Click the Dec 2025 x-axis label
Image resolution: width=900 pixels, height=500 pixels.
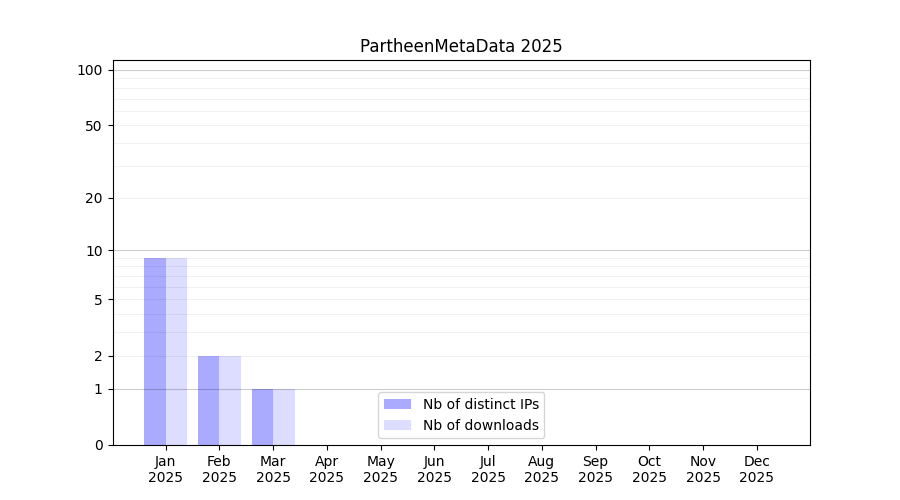pos(756,469)
